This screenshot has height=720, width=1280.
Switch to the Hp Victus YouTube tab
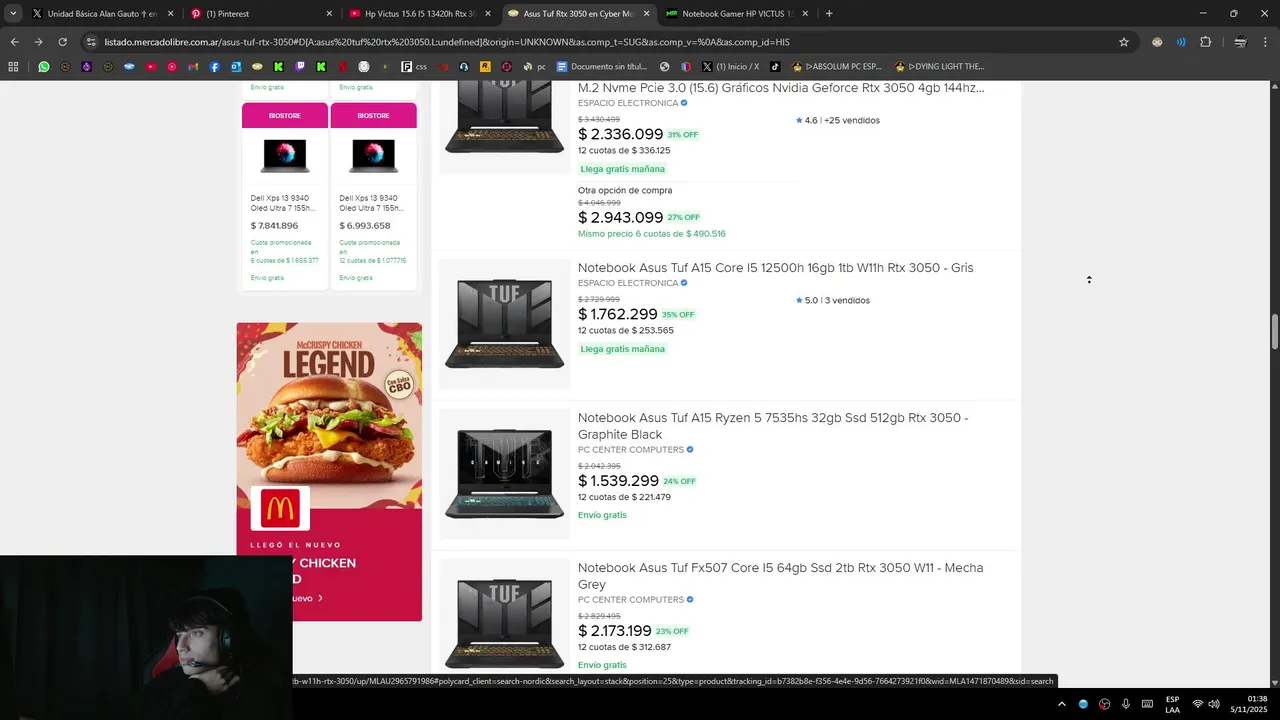(420, 14)
